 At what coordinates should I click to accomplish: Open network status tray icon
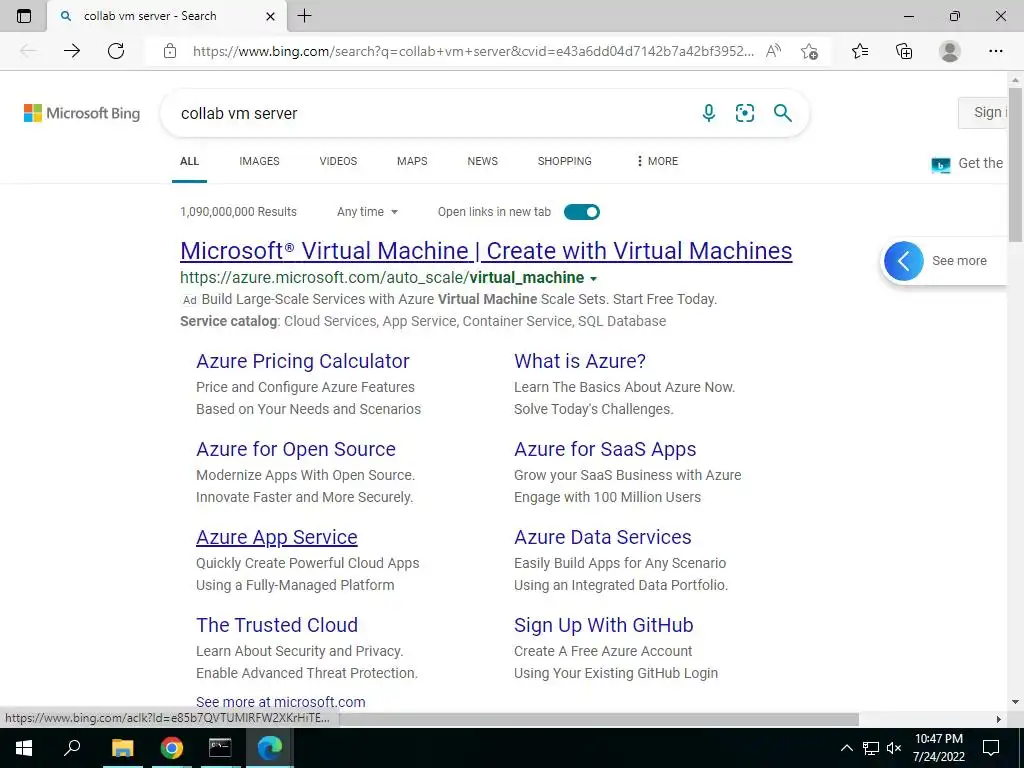871,748
